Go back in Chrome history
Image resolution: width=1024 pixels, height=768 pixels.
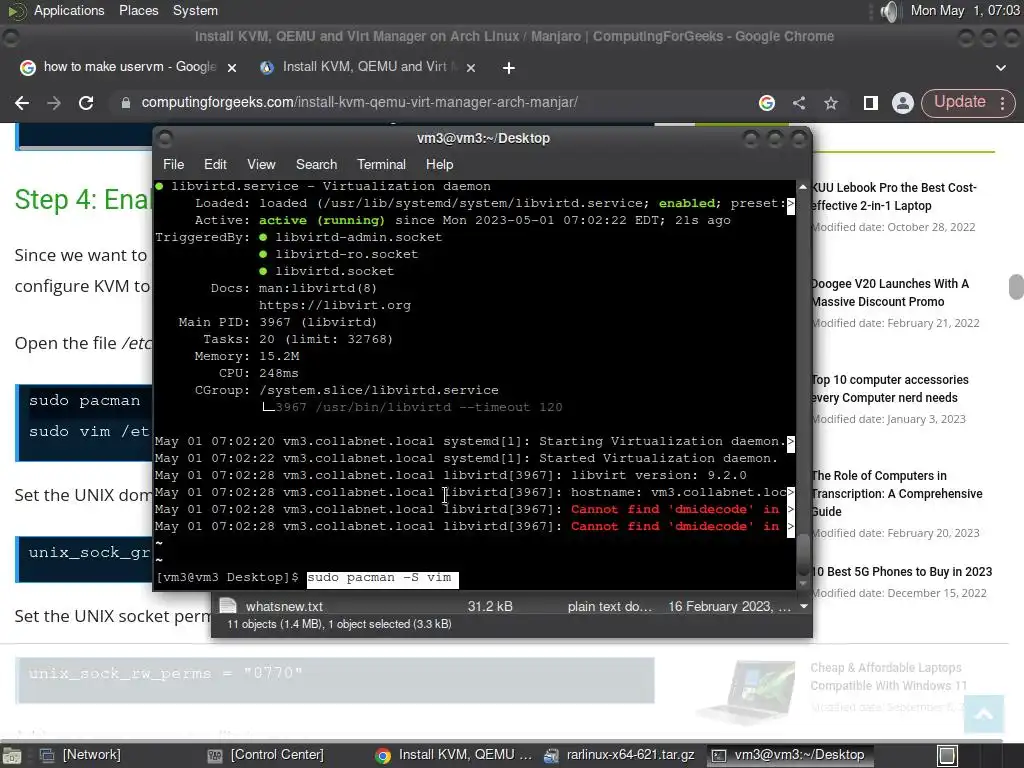[22, 103]
